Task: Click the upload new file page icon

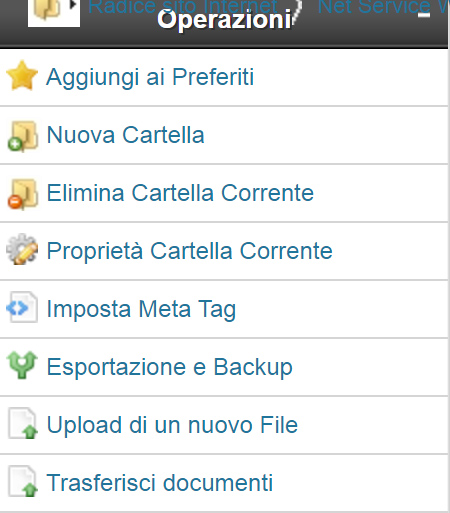Action: [23, 423]
